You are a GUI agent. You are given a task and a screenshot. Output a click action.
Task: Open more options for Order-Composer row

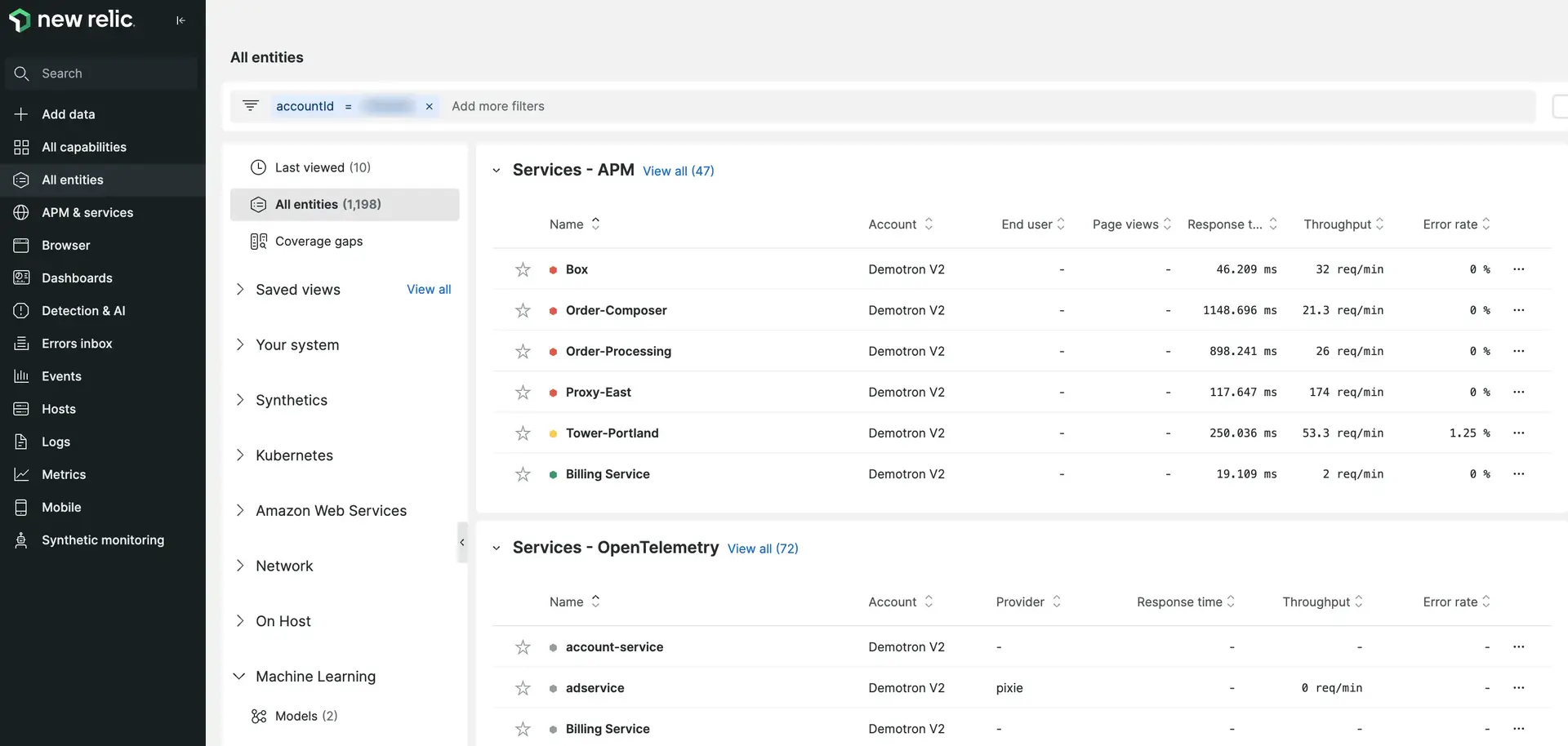coord(1518,310)
